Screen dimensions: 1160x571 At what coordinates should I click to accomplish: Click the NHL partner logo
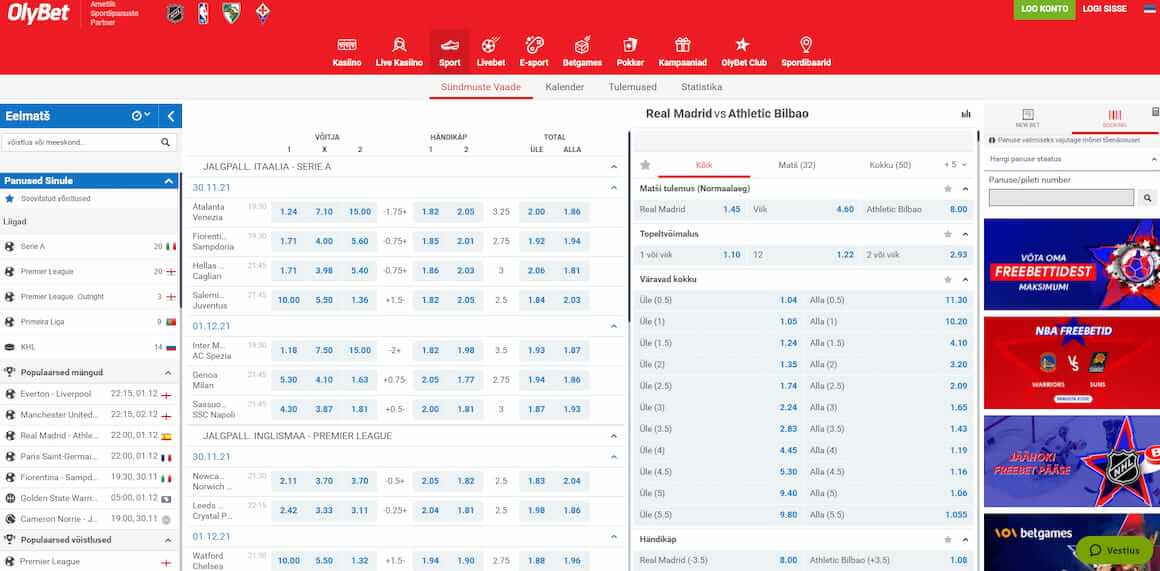pos(175,13)
